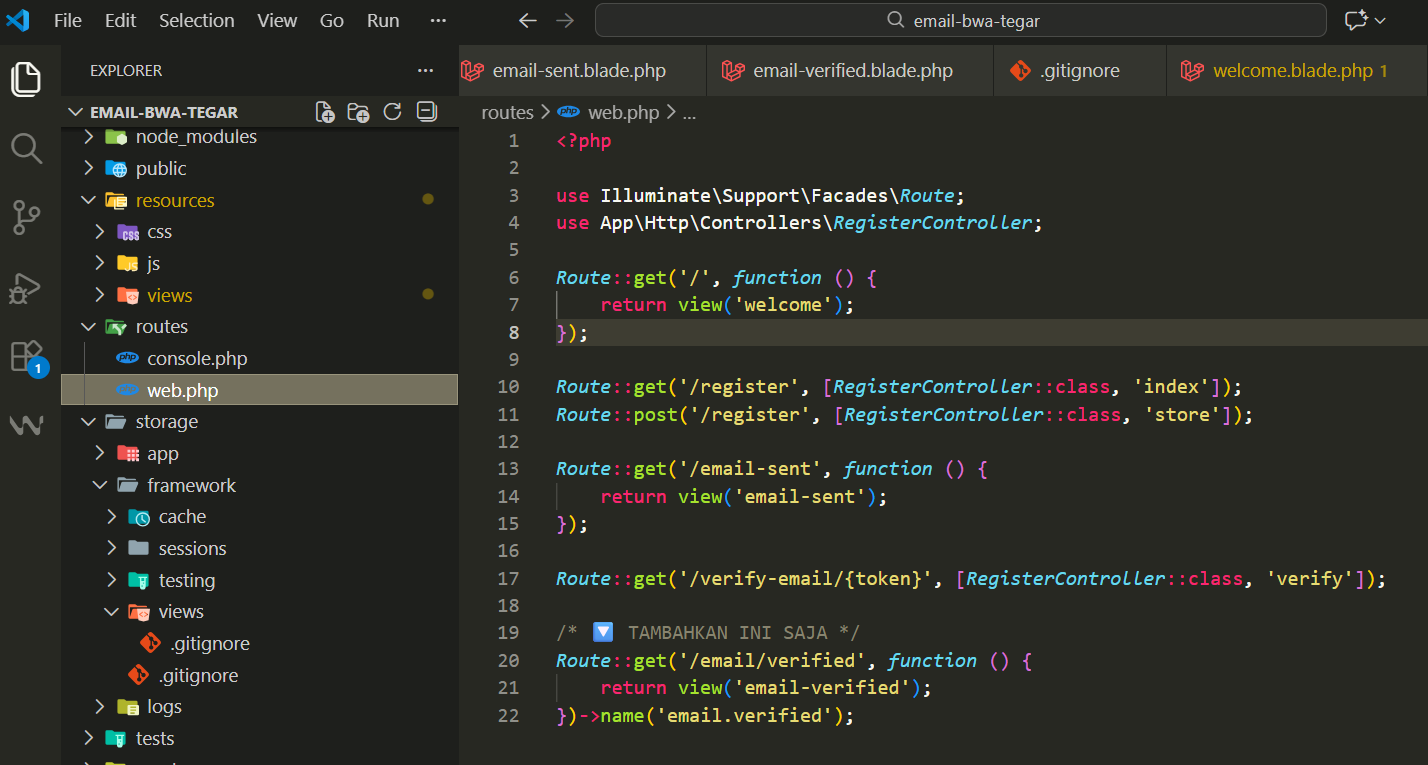Open Extensions view with update badge
This screenshot has height=765, width=1428.
pos(26,357)
